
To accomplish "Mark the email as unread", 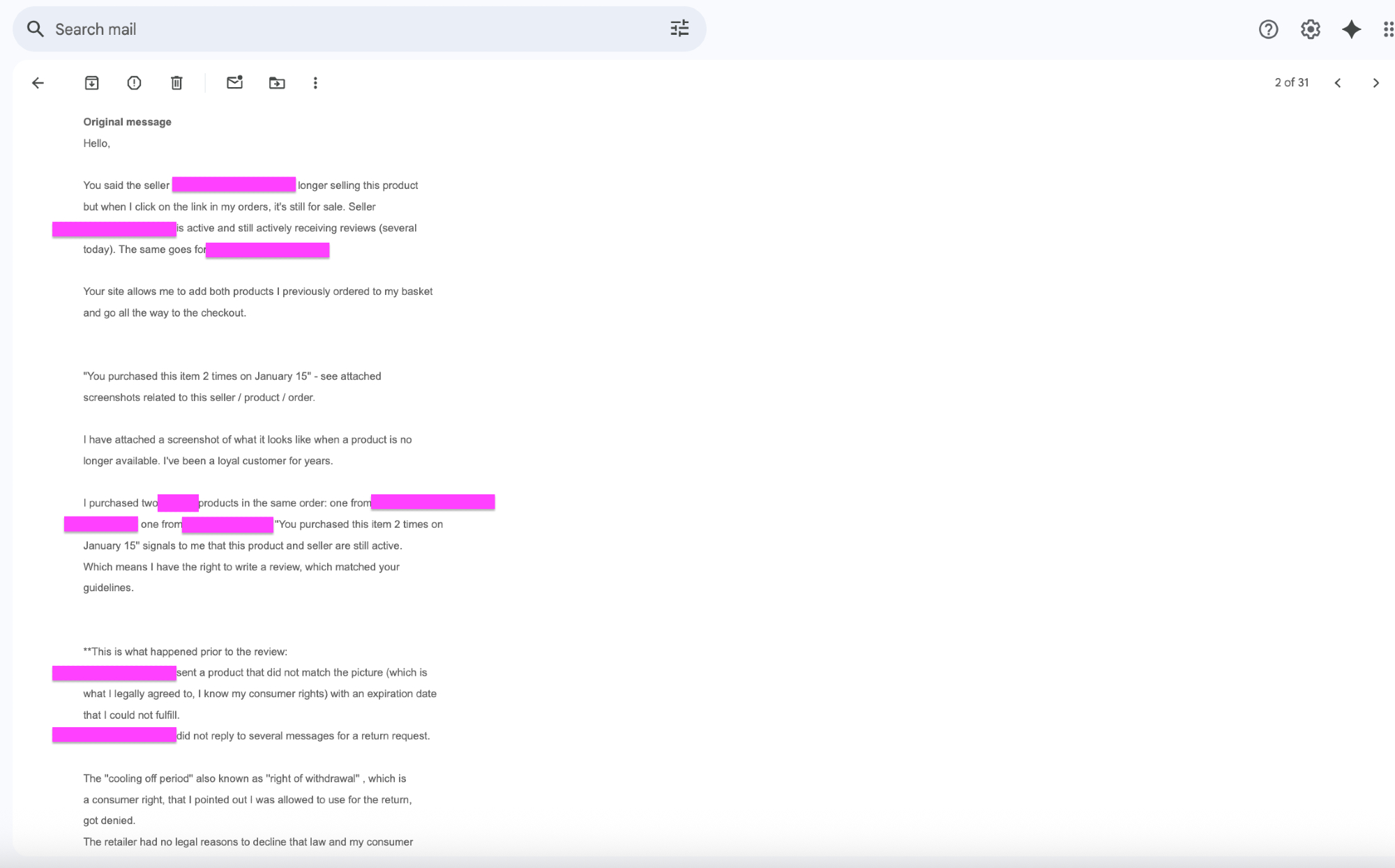I will (234, 83).
